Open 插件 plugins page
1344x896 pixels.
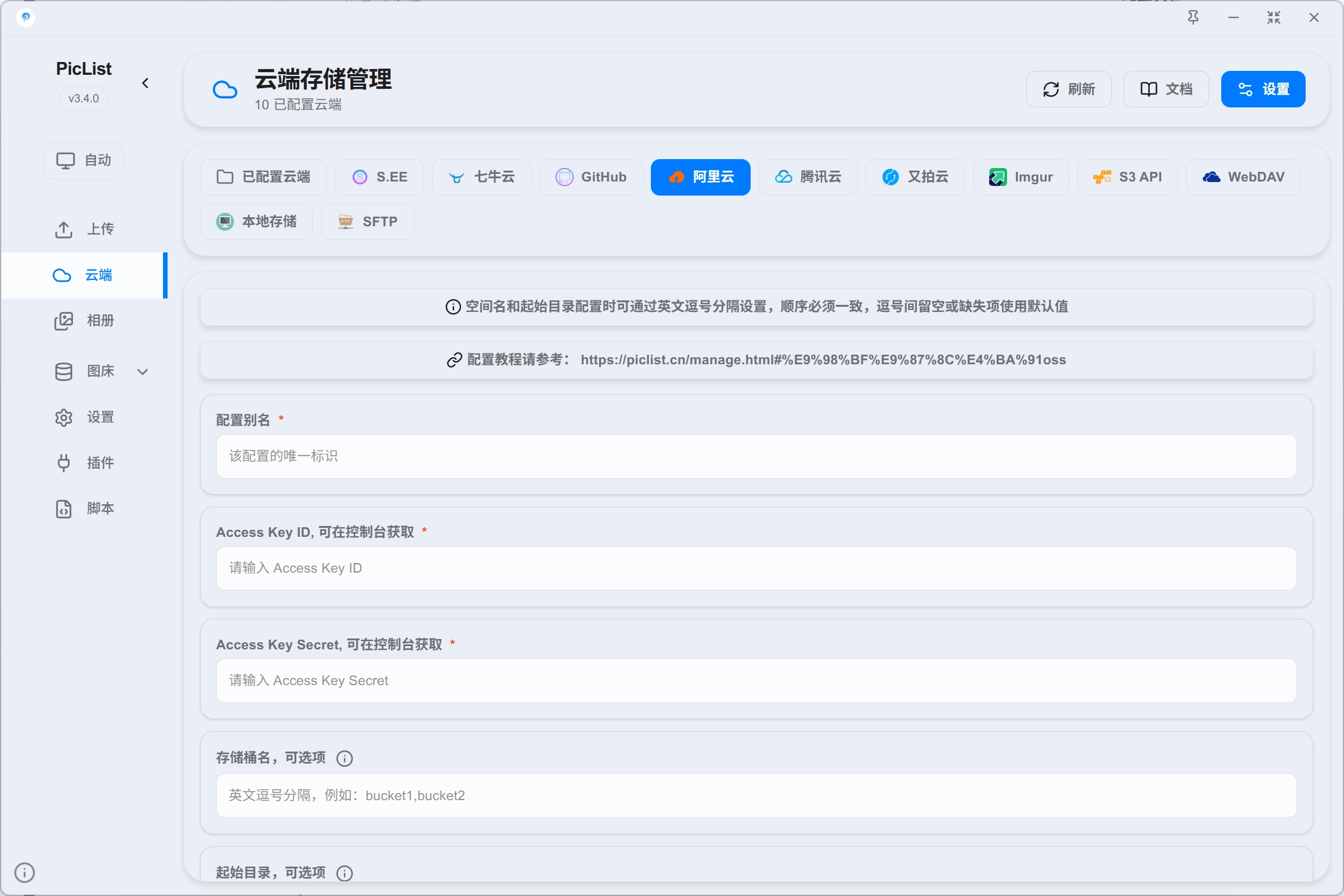(84, 463)
